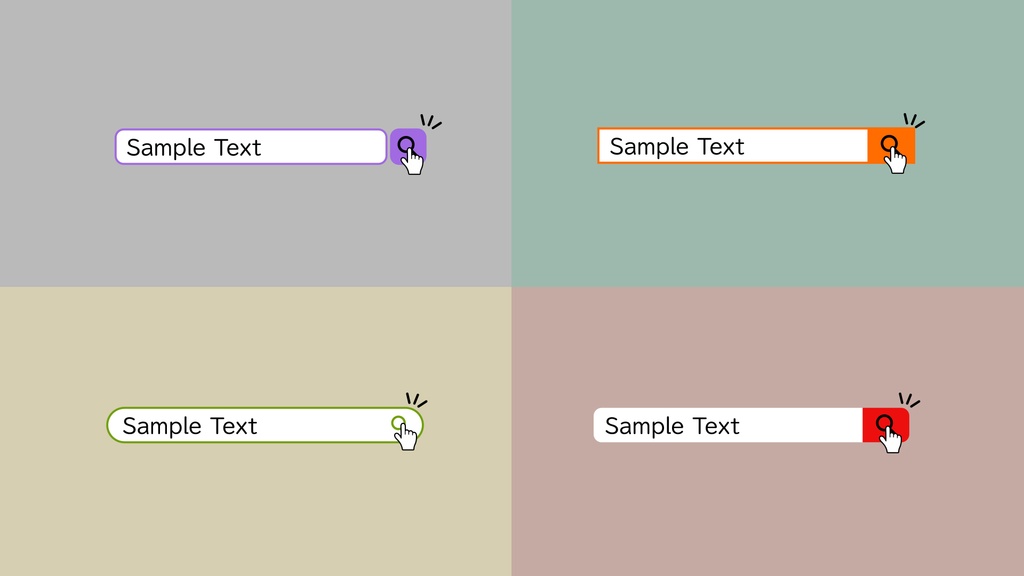The image size is (1024, 576).
Task: Click inside the purple-bordered search field
Action: point(250,147)
